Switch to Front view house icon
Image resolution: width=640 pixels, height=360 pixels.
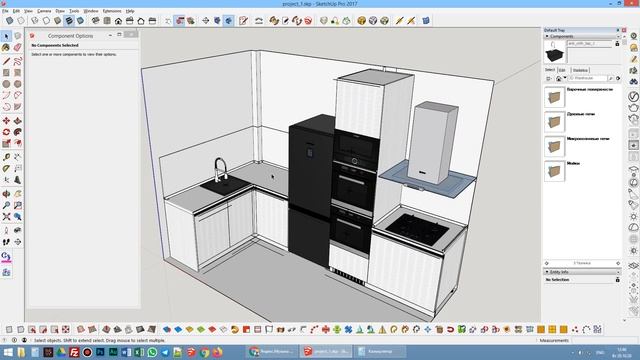point(118,20)
